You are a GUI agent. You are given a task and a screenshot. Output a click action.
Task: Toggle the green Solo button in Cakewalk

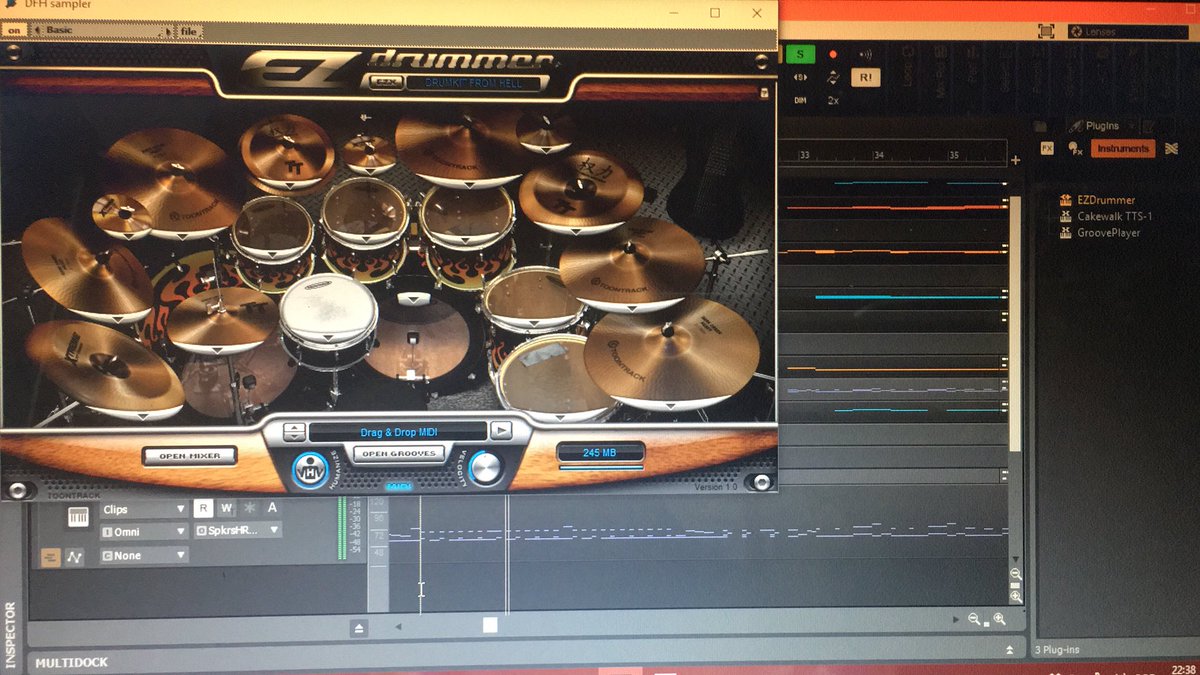click(x=800, y=54)
